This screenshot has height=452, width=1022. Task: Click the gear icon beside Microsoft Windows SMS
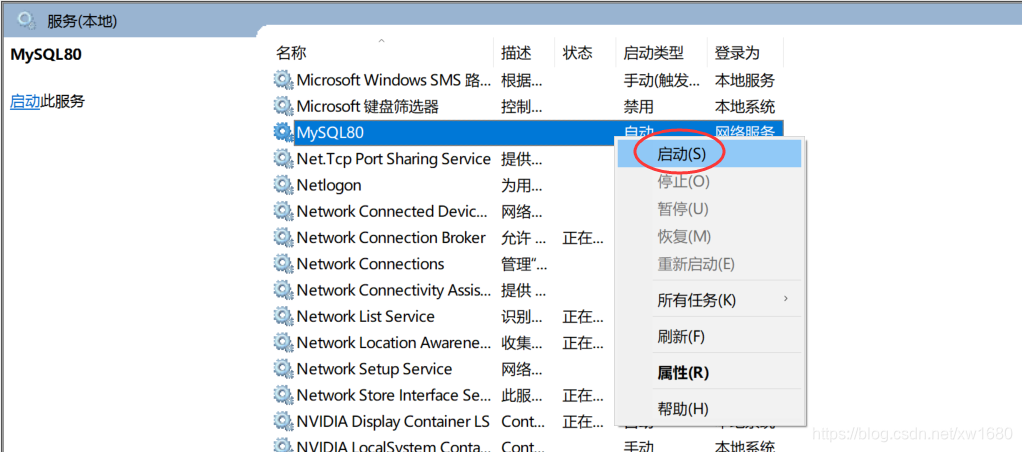pos(283,80)
